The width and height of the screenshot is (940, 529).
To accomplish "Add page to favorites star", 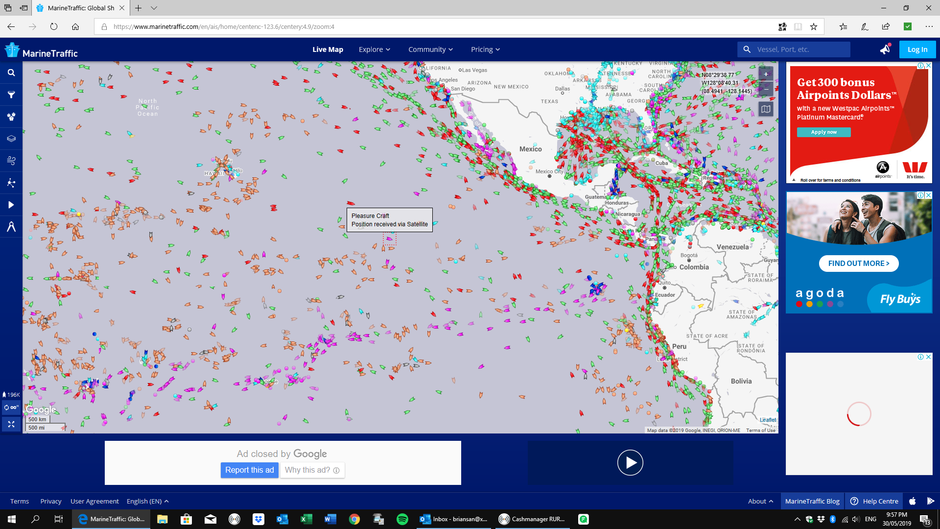I will (x=814, y=26).
